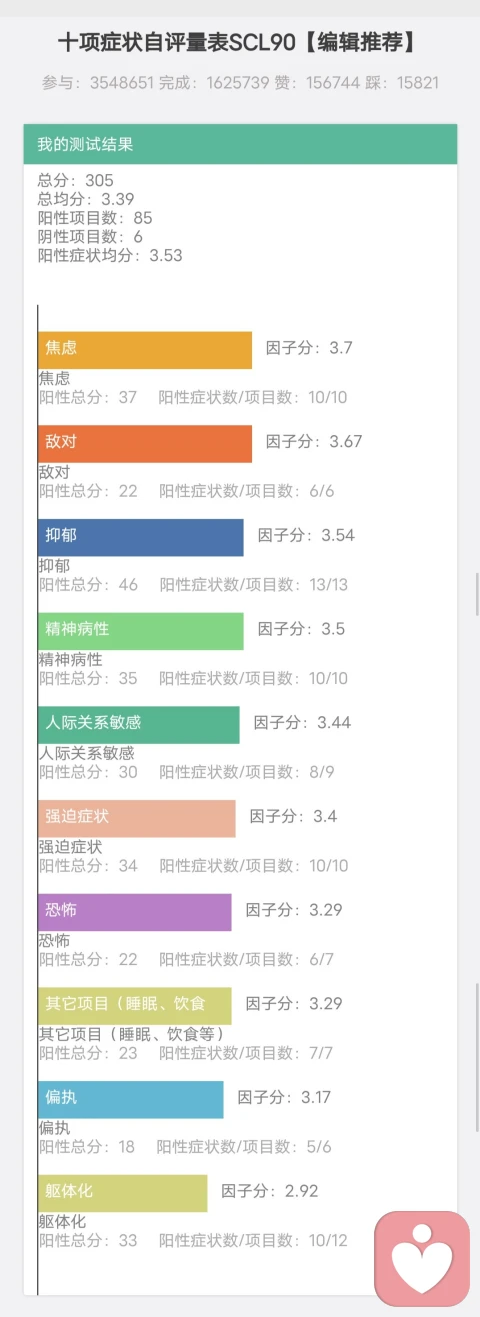The width and height of the screenshot is (480, 1317).
Task: Click the 总分：305 line
Action: [x=76, y=180]
